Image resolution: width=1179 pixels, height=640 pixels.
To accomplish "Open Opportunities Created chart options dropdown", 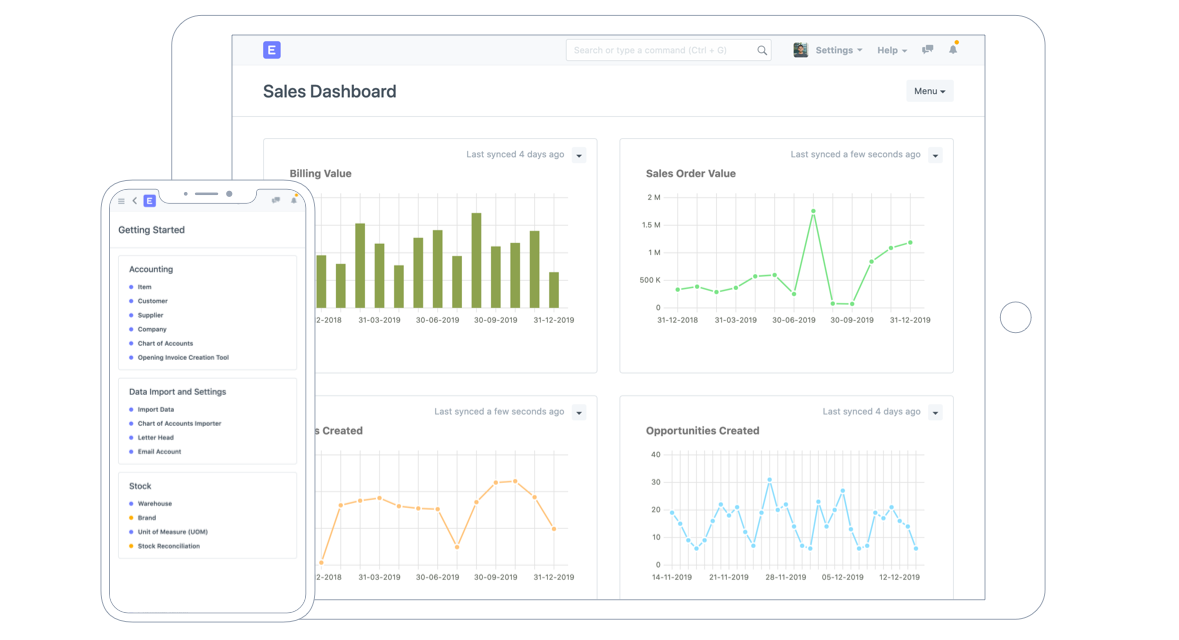I will (935, 413).
